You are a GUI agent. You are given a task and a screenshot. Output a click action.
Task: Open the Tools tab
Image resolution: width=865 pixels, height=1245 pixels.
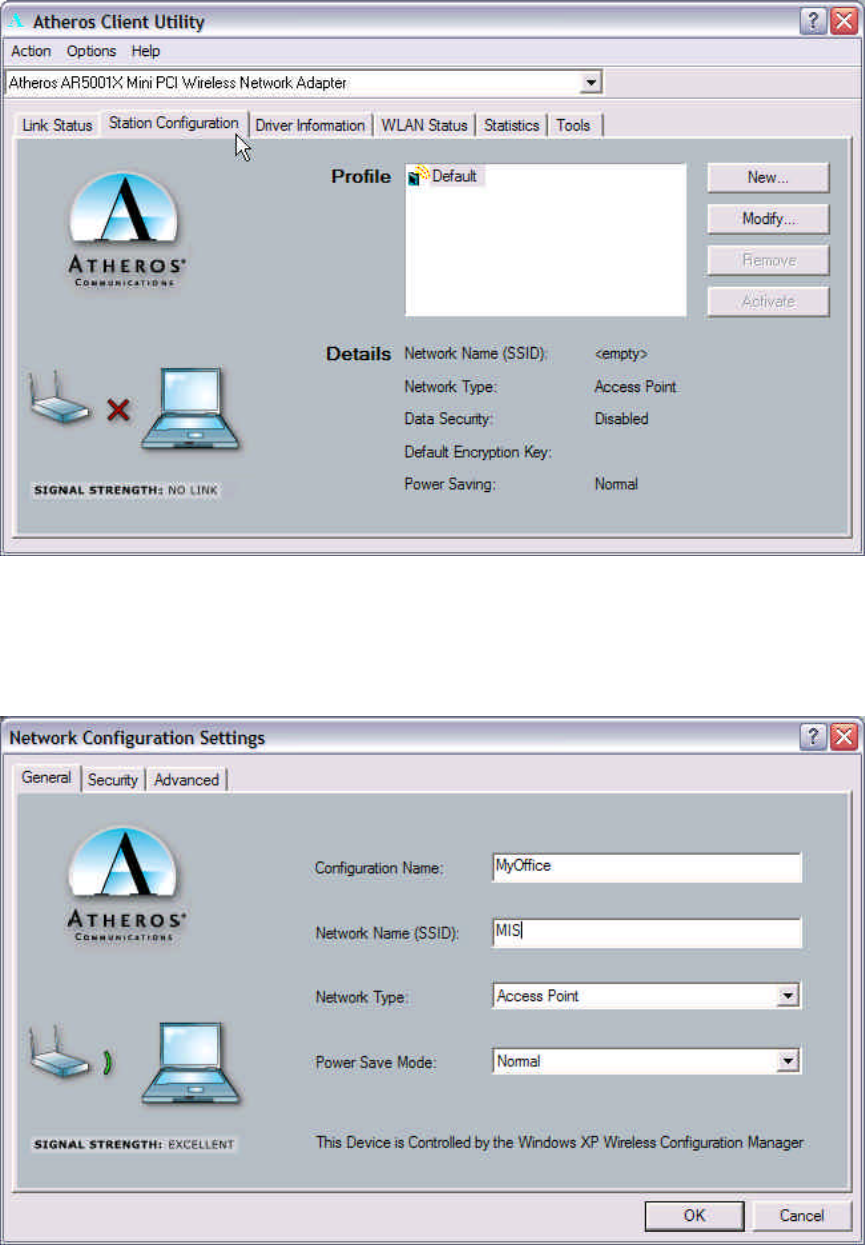573,126
